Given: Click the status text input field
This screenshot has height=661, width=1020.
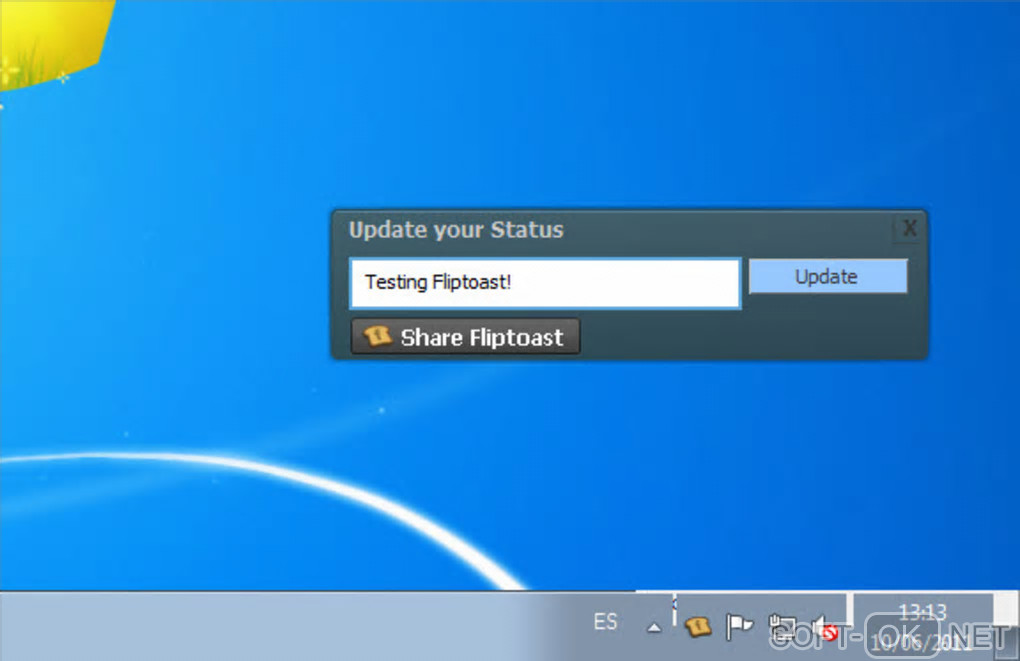Looking at the screenshot, I should (x=545, y=283).
